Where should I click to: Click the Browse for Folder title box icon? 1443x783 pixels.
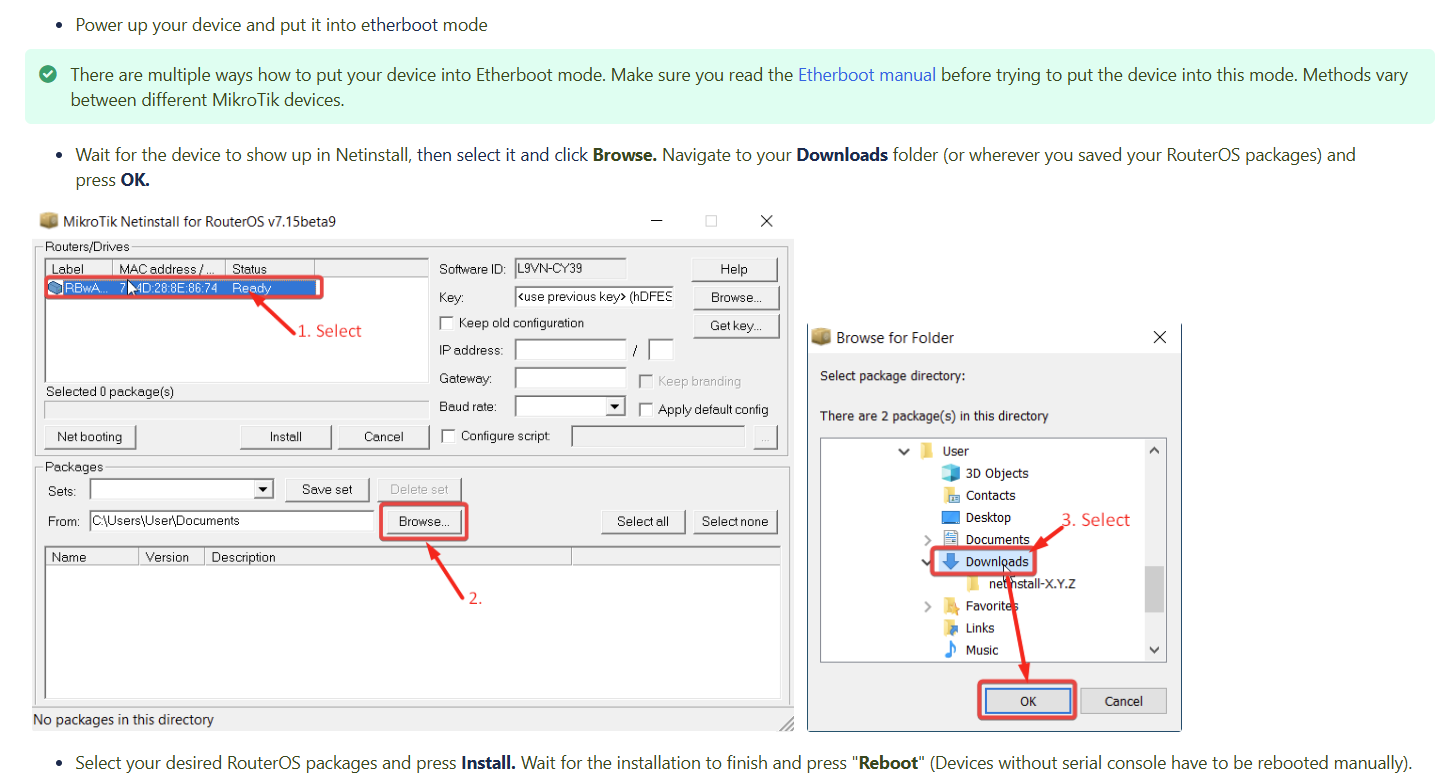tap(821, 337)
